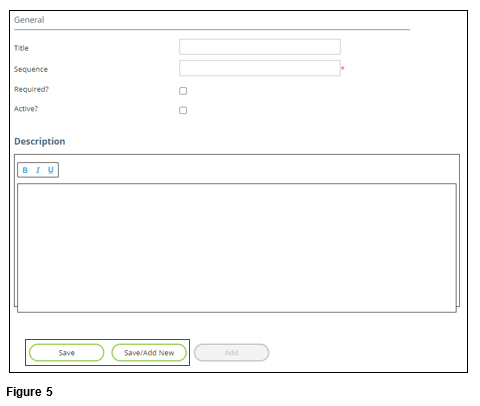480x406 pixels.
Task: Click the Active? label text
Action: (x=26, y=109)
